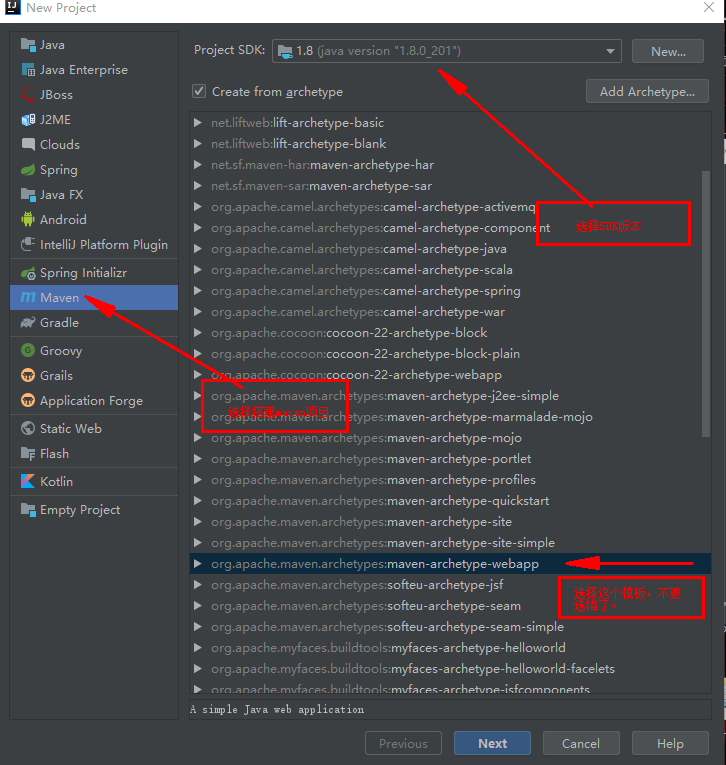The image size is (726, 765).
Task: Select maven-archetype-site-simple row
Action: [x=450, y=543]
